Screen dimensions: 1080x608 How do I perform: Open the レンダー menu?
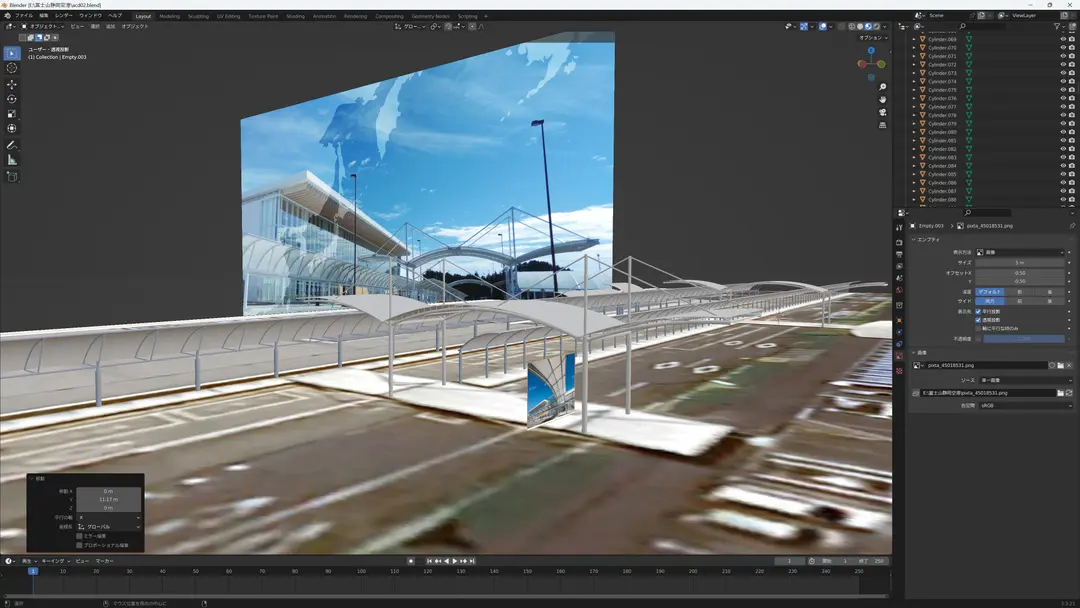pyautogui.click(x=63, y=15)
